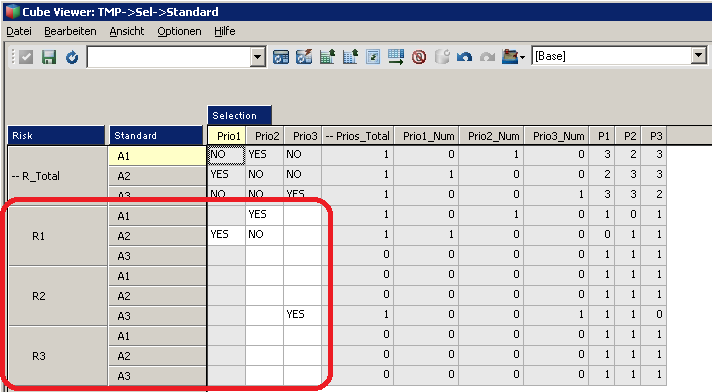The width and height of the screenshot is (712, 392).
Task: Click the Prio2 YES cell in R1 A1
Action: pos(265,215)
